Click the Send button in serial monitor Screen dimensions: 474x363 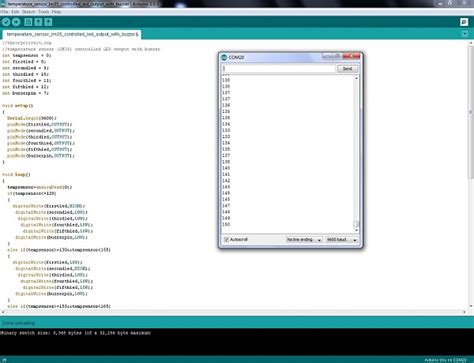347,69
